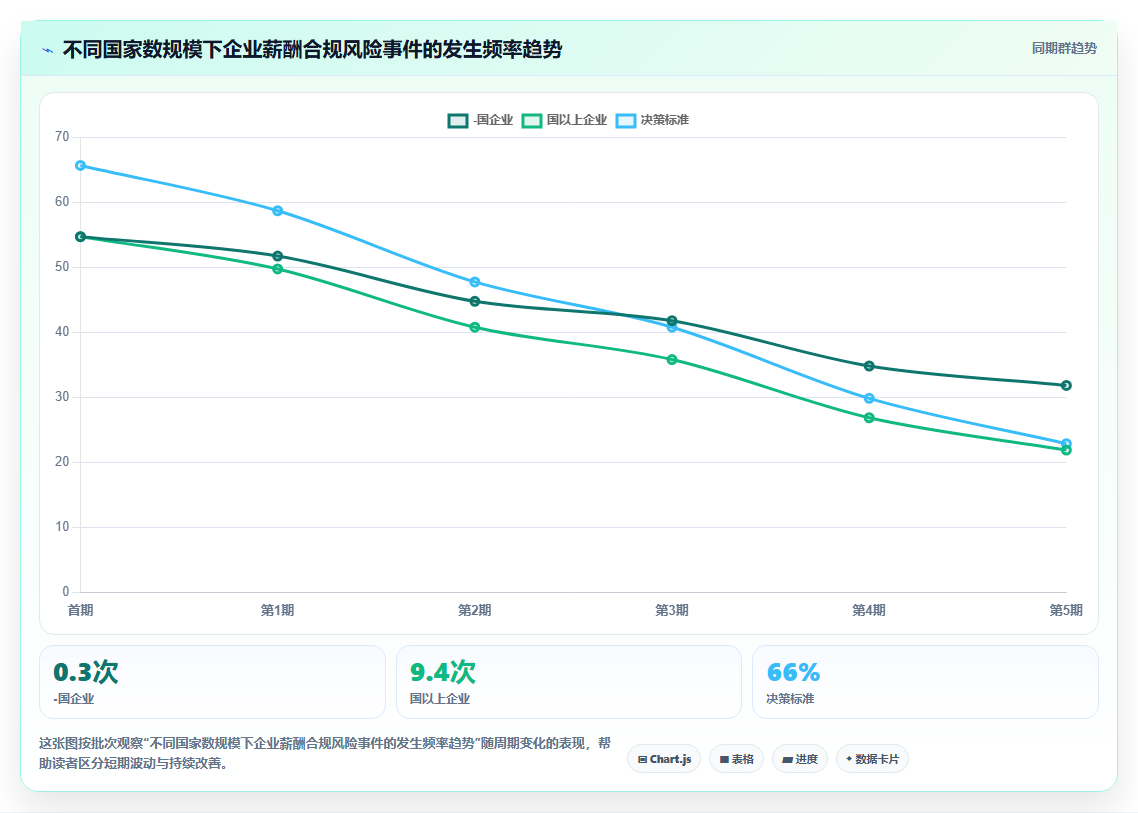Select the 决策标准 data point at 第1期
The image size is (1138, 813).
[277, 211]
